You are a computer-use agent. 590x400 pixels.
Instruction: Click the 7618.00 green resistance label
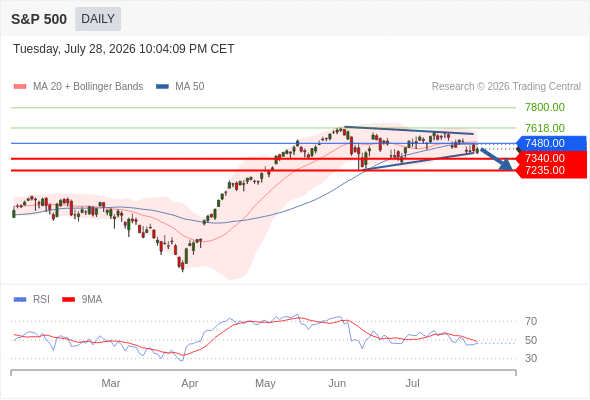point(545,128)
